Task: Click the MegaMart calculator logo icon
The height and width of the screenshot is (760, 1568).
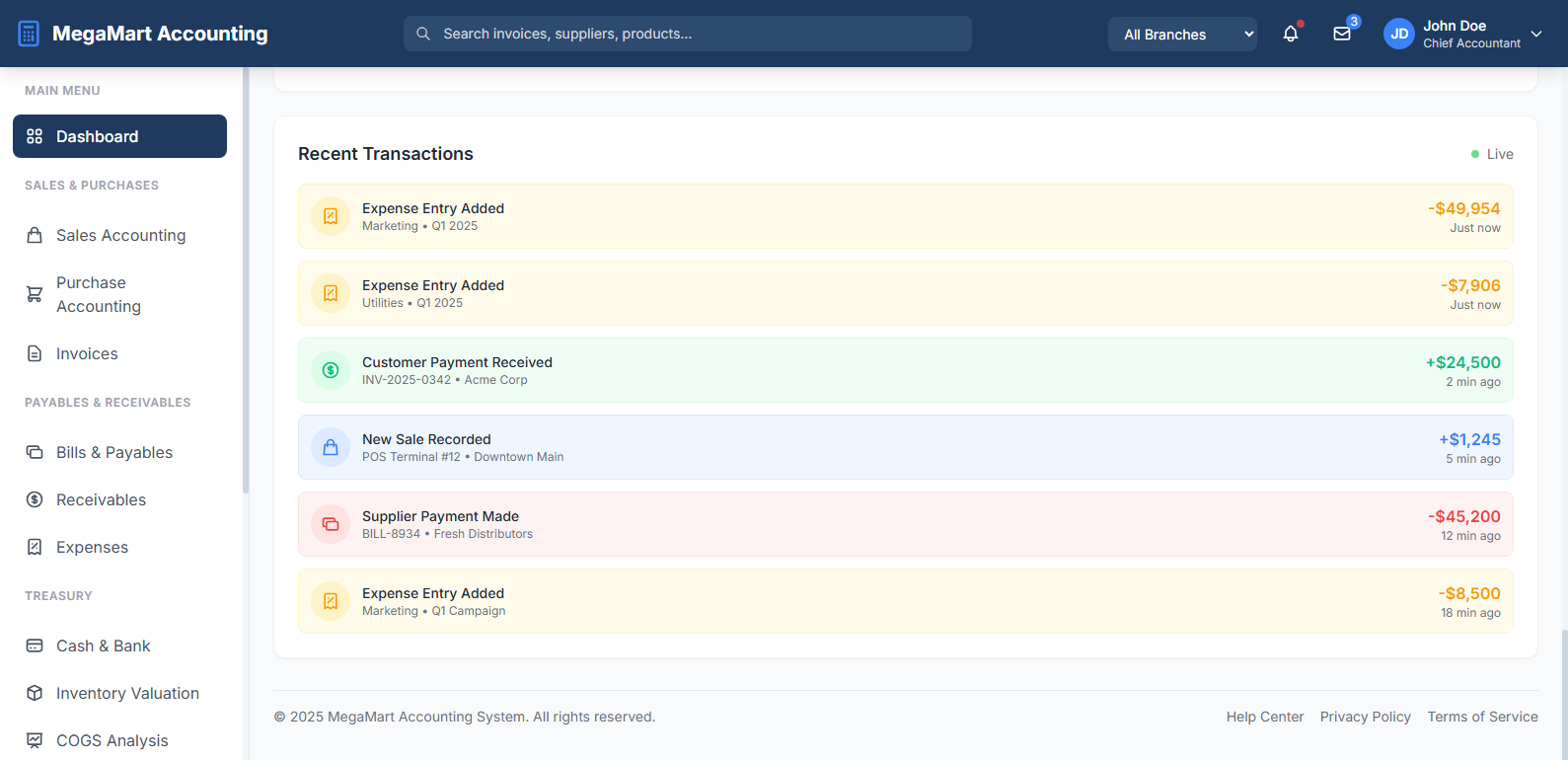Action: [x=29, y=34]
